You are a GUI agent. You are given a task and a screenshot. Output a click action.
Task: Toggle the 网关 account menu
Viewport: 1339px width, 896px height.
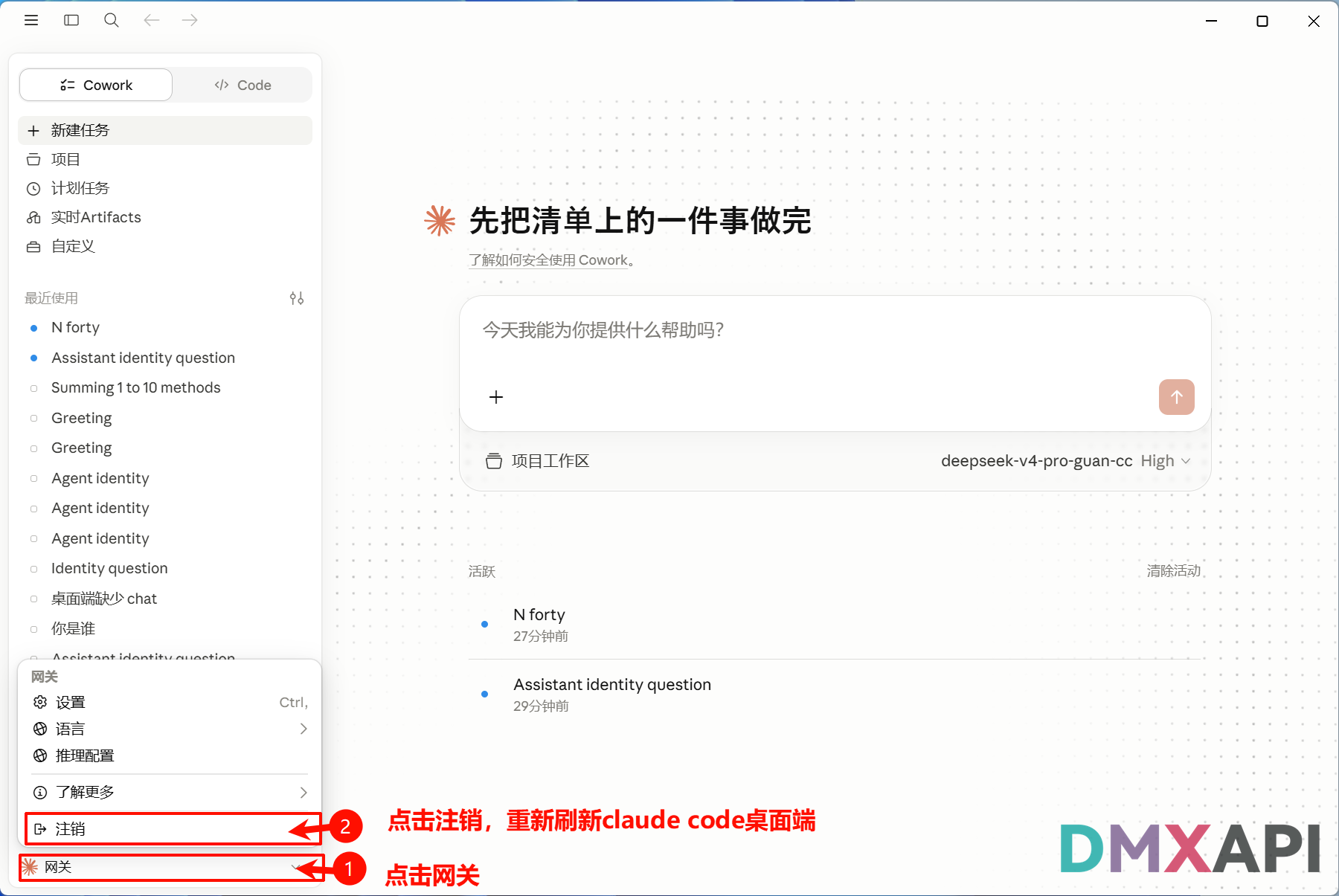point(170,867)
